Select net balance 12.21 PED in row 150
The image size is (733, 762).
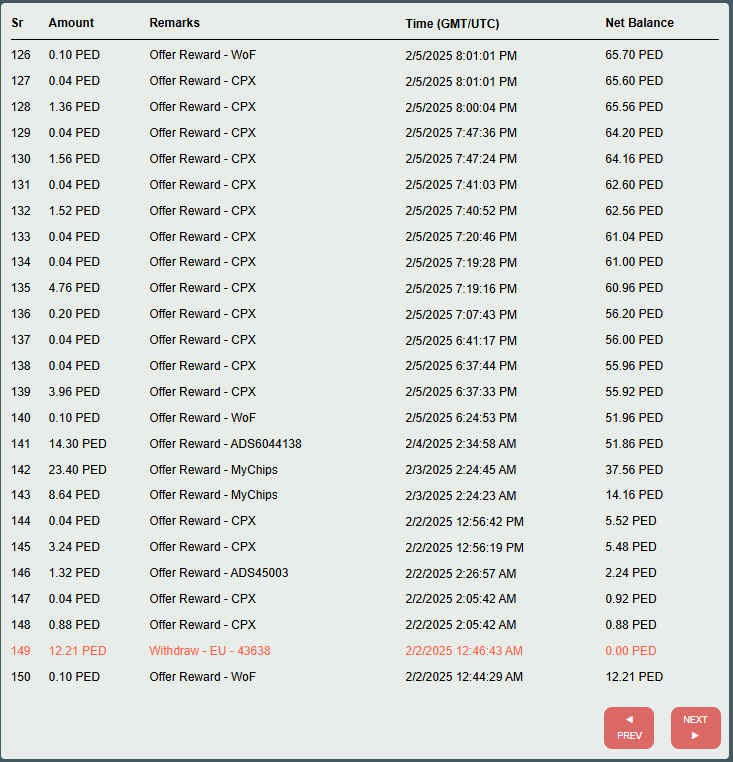(x=634, y=677)
